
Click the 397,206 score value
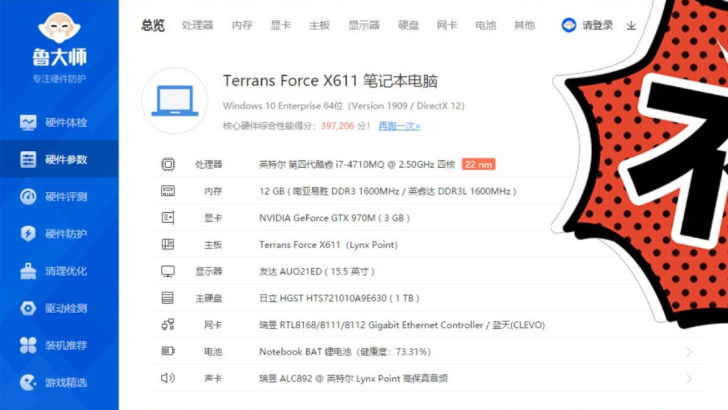click(338, 126)
